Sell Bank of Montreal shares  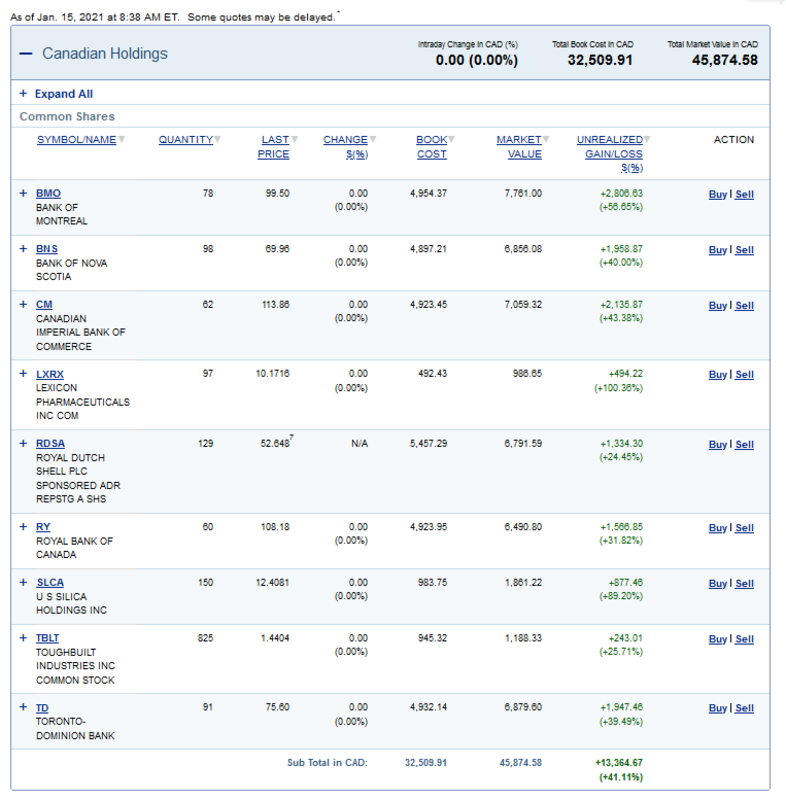click(744, 194)
